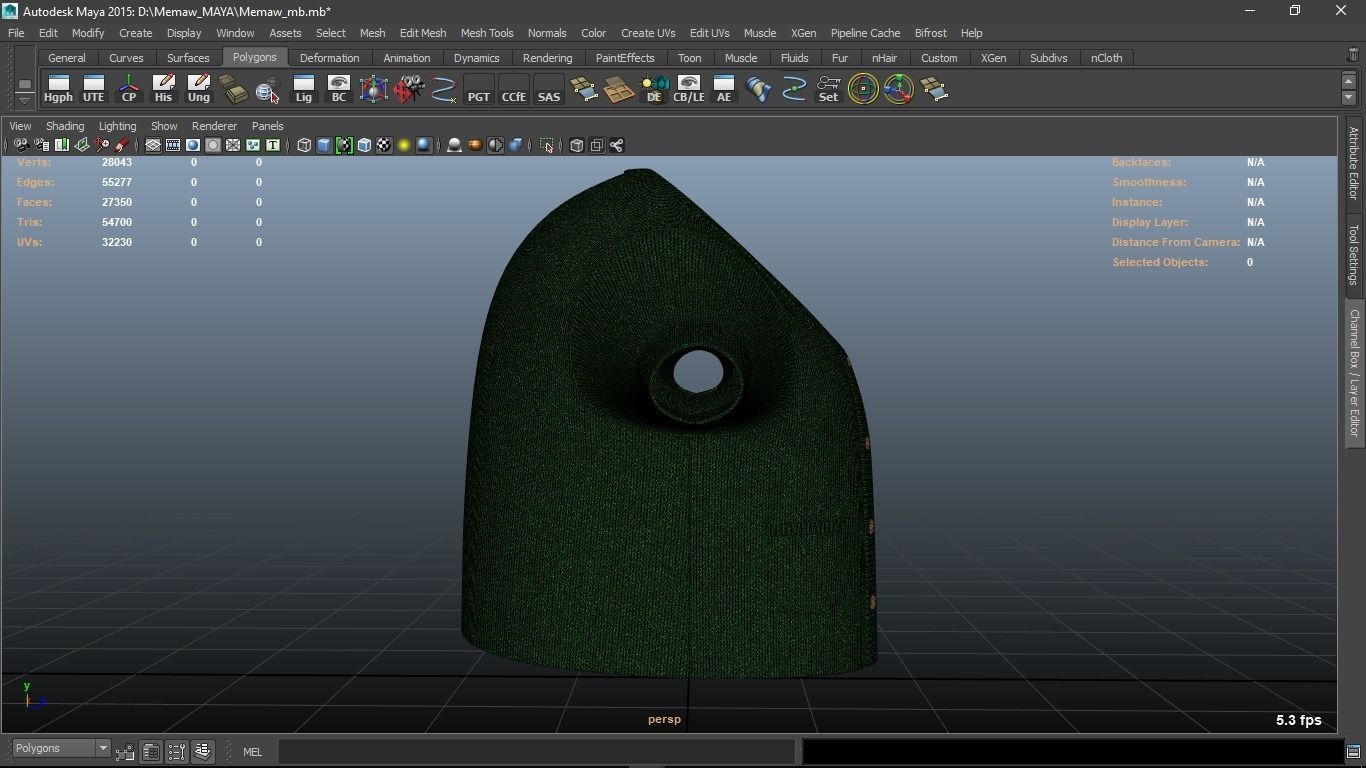
Task: Click the Delete History (His) shelf icon
Action: point(163,89)
